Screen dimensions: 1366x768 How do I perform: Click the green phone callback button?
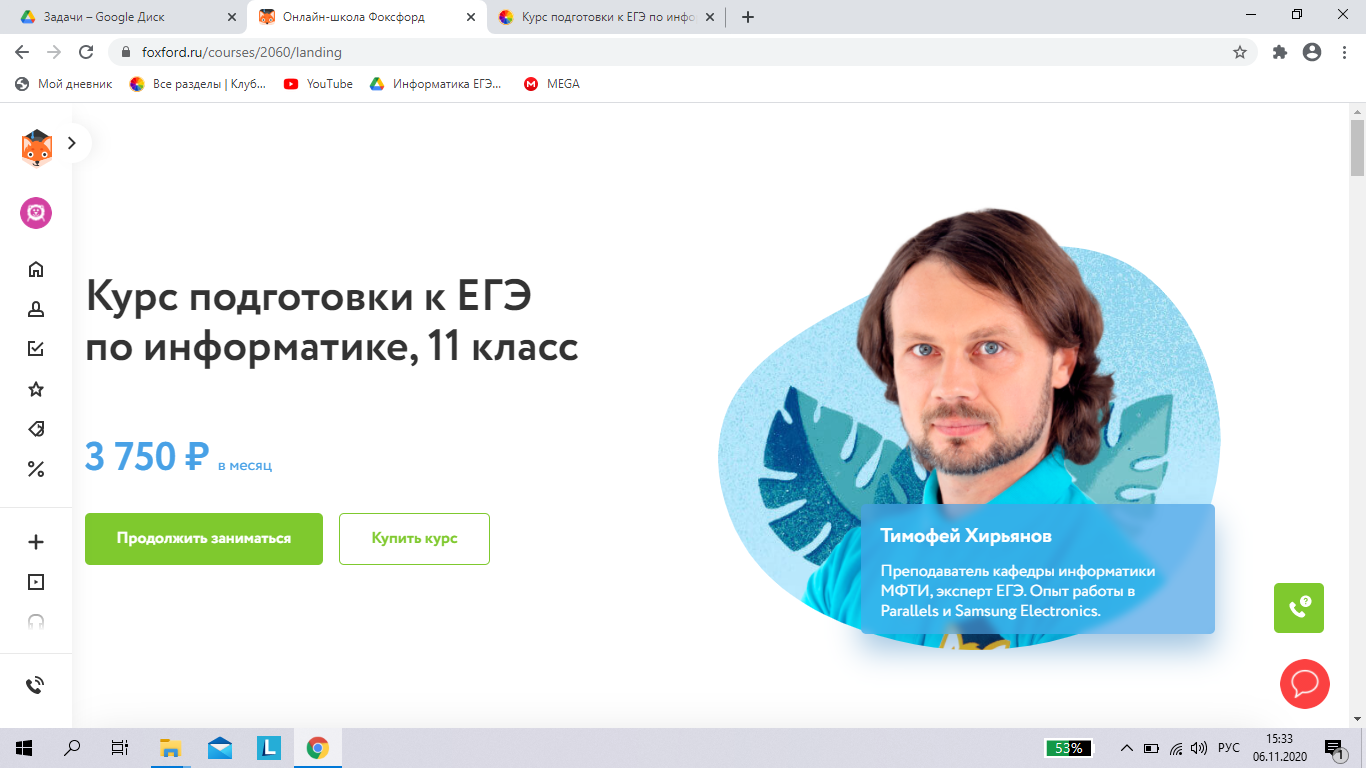(1298, 608)
